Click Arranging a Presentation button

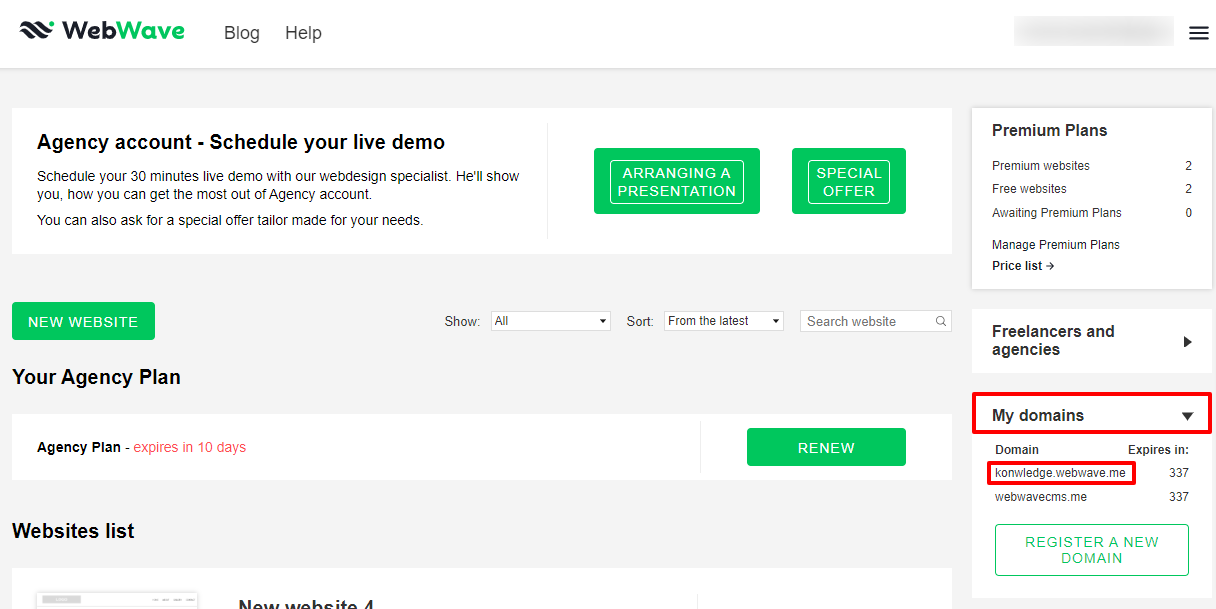[x=676, y=181]
